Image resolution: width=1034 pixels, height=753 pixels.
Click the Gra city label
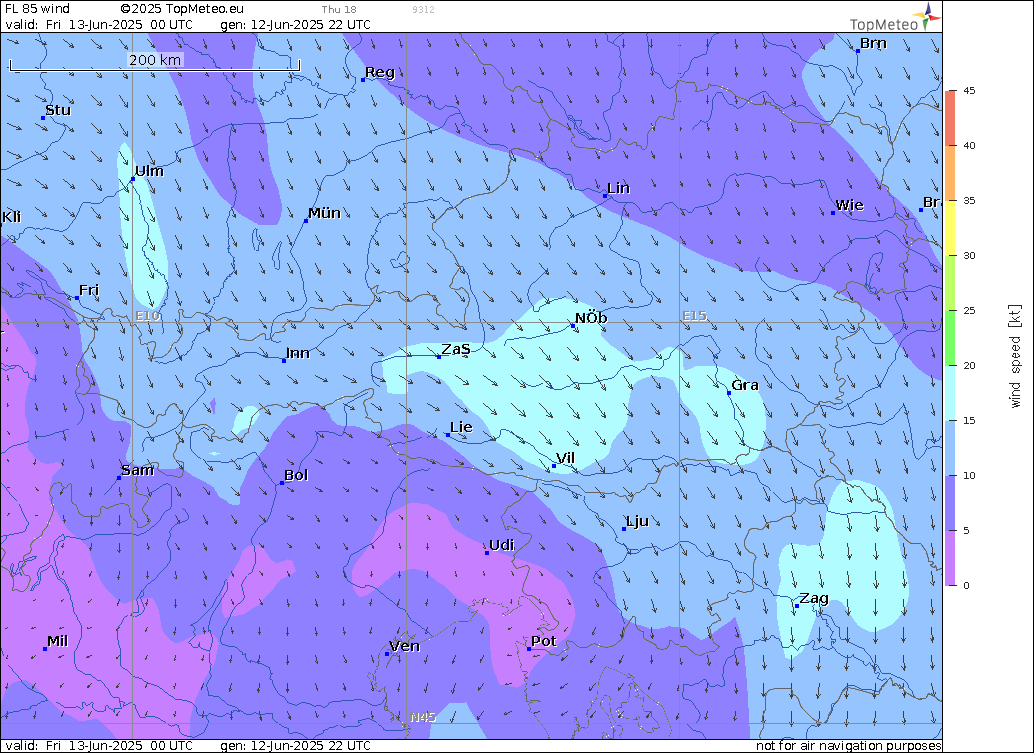click(745, 385)
